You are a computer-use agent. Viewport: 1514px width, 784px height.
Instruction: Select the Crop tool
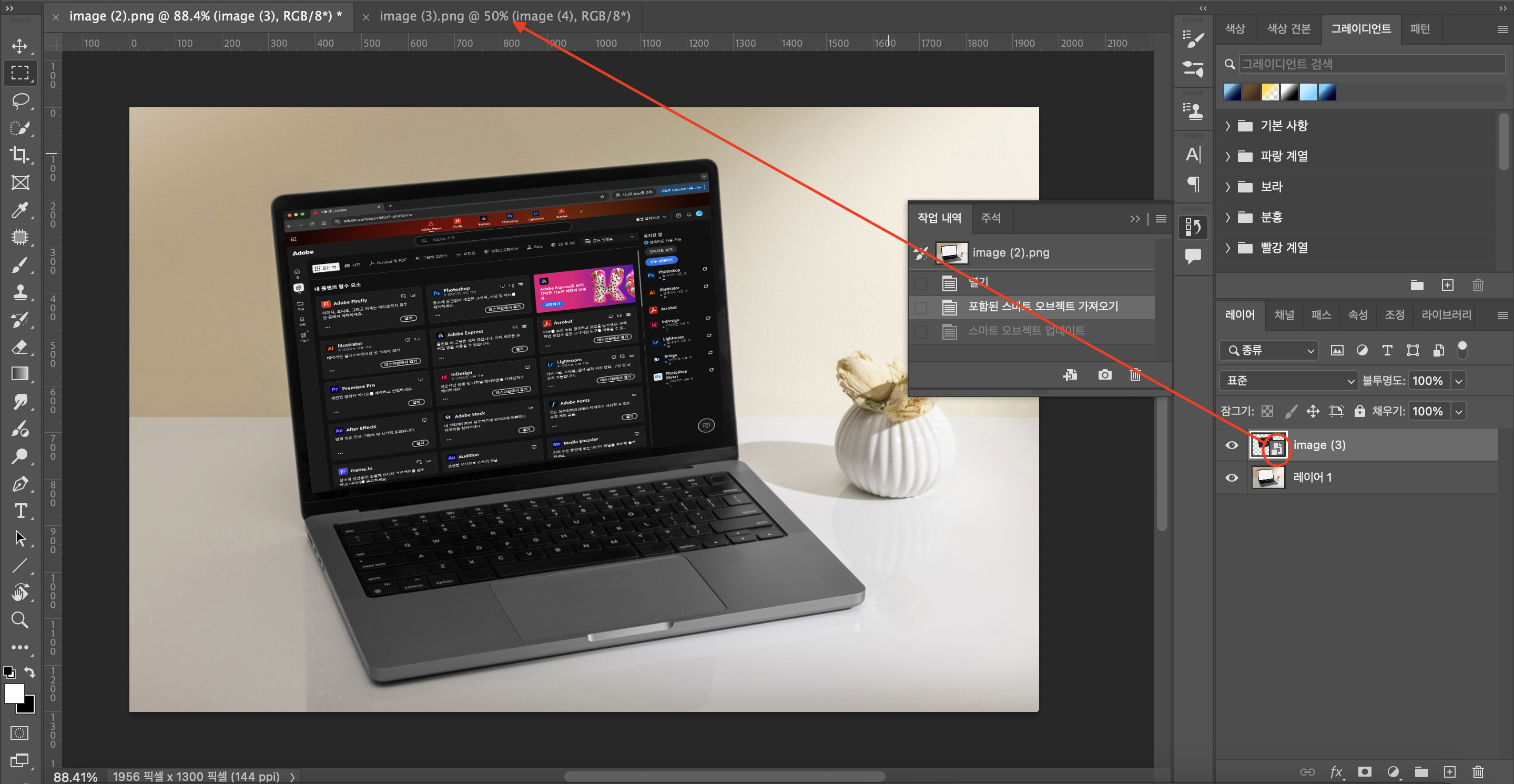[x=19, y=155]
